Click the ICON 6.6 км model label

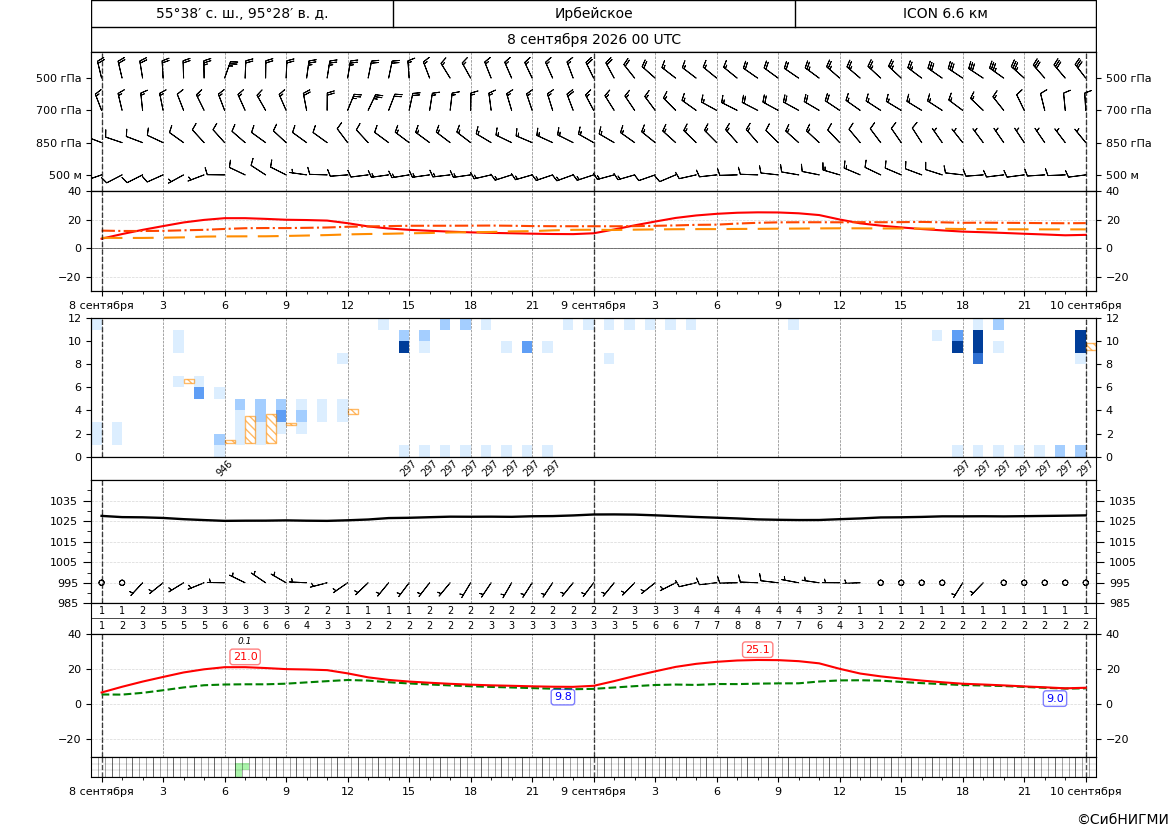945,13
